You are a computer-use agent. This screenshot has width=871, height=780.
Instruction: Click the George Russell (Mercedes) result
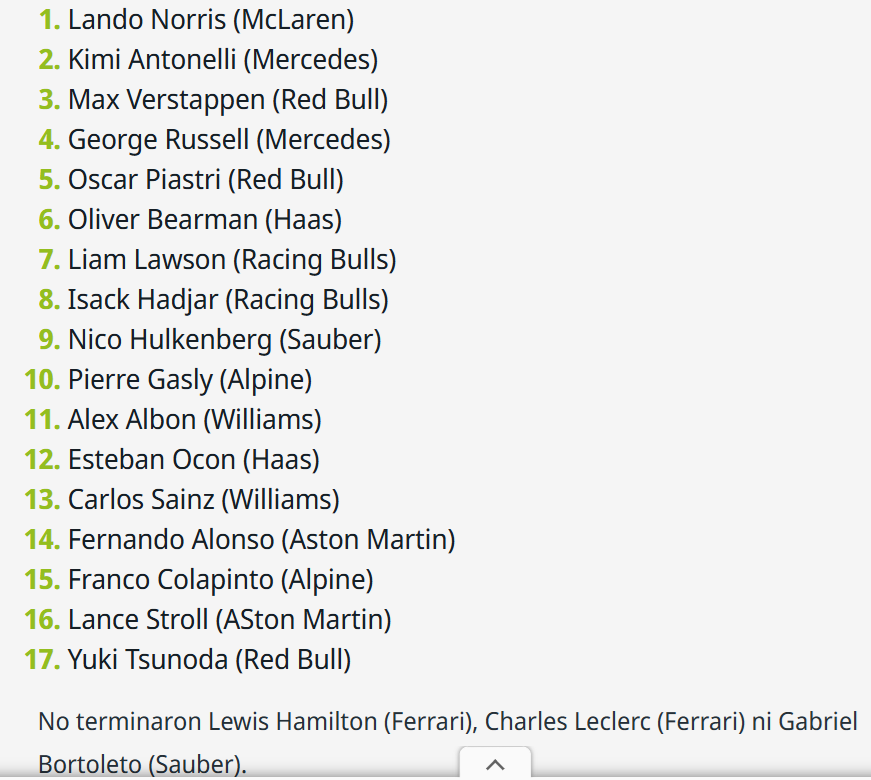tap(229, 139)
